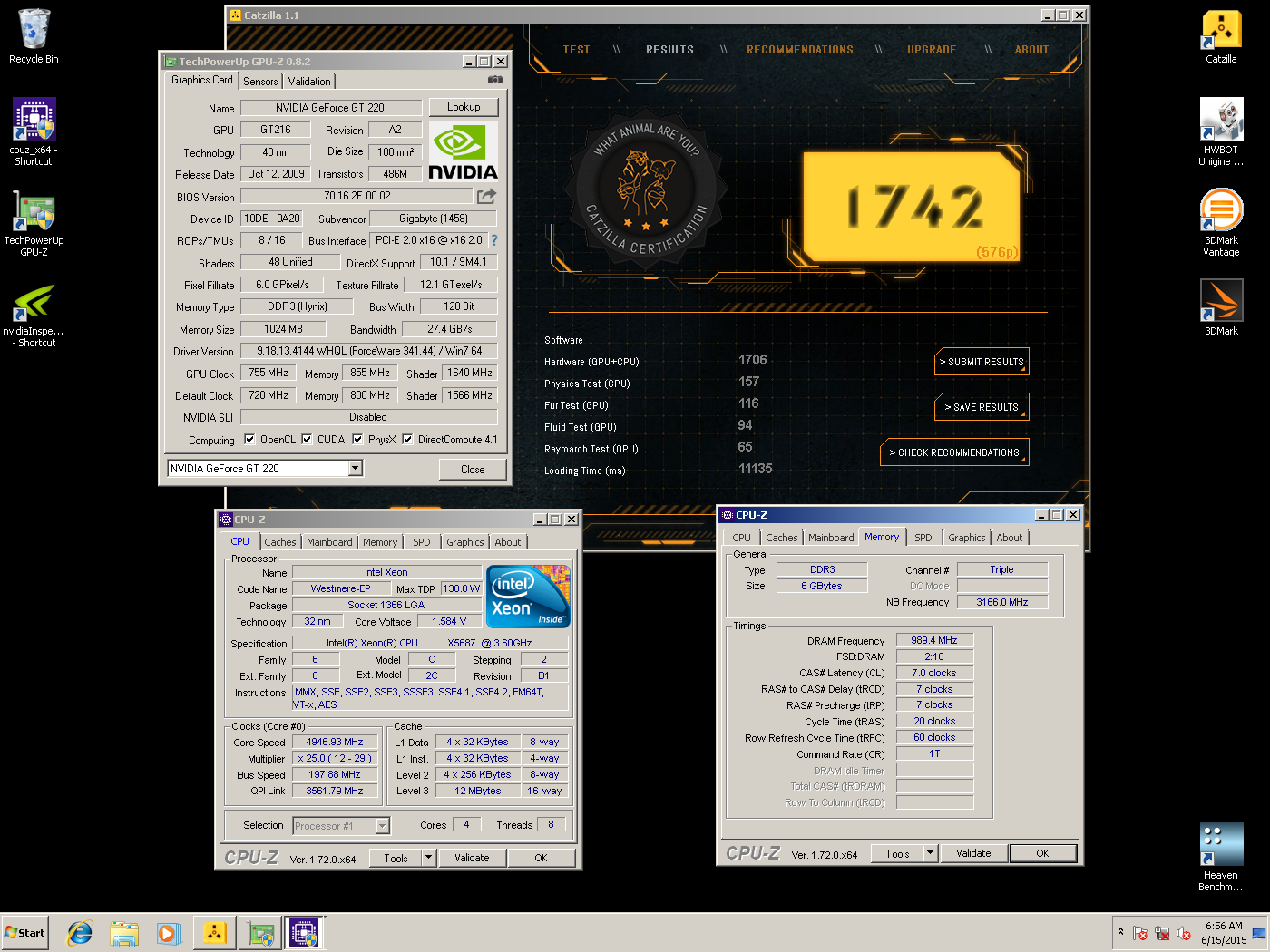The image size is (1270, 952).
Task: Click the Tools button in the CPU window of CPU-Z
Action: coord(396,858)
